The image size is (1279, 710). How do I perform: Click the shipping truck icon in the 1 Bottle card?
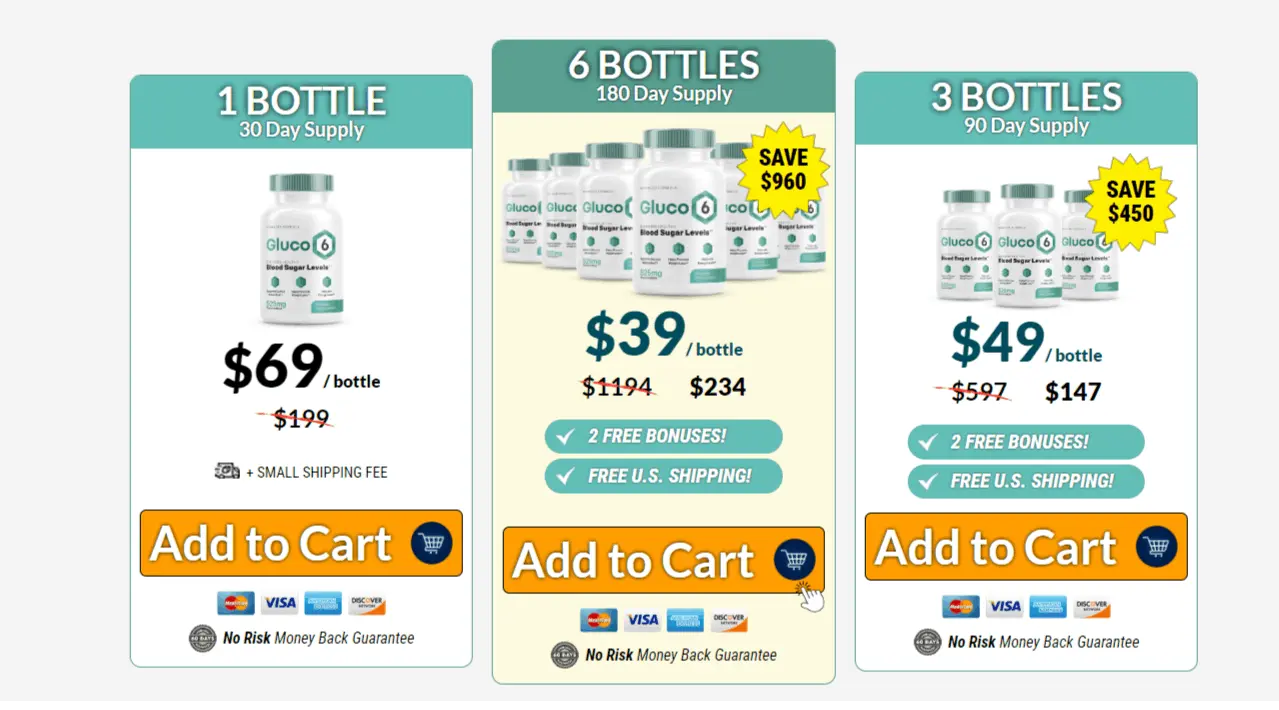click(x=227, y=471)
